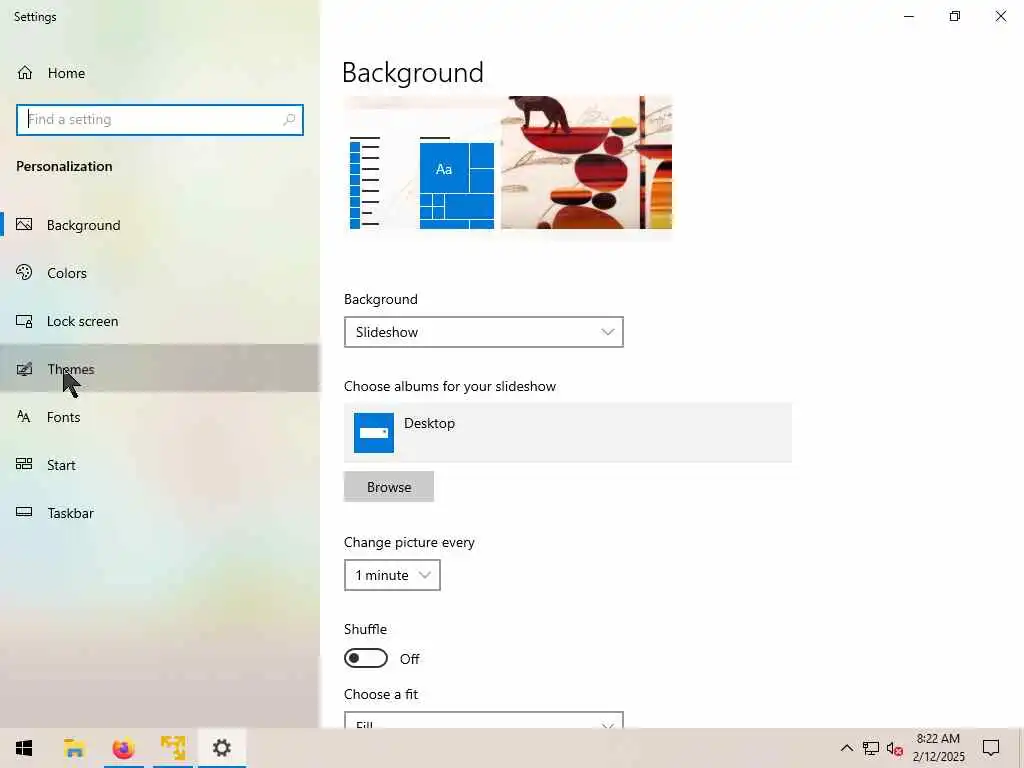Open the Colors settings page
This screenshot has height=768, width=1024.
[160, 272]
